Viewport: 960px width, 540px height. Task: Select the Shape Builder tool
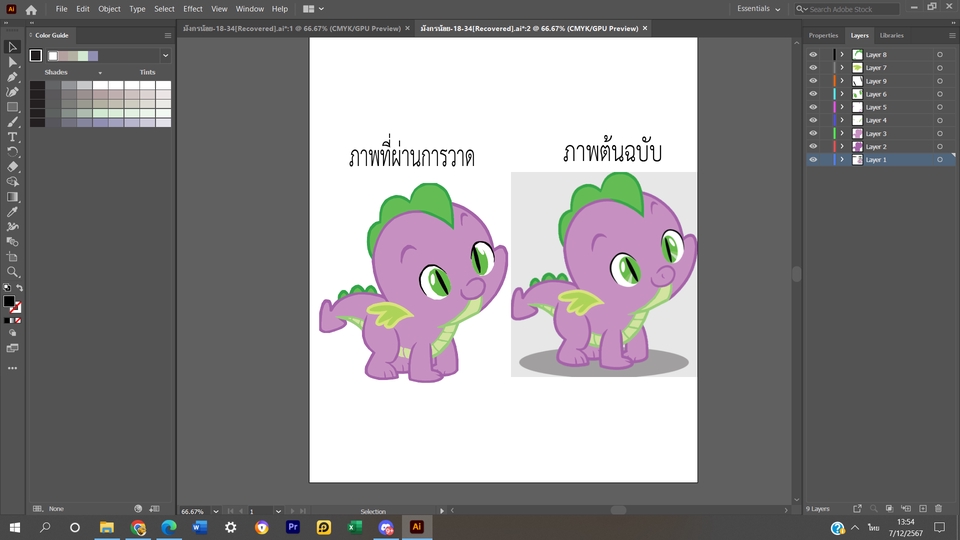pos(12,182)
